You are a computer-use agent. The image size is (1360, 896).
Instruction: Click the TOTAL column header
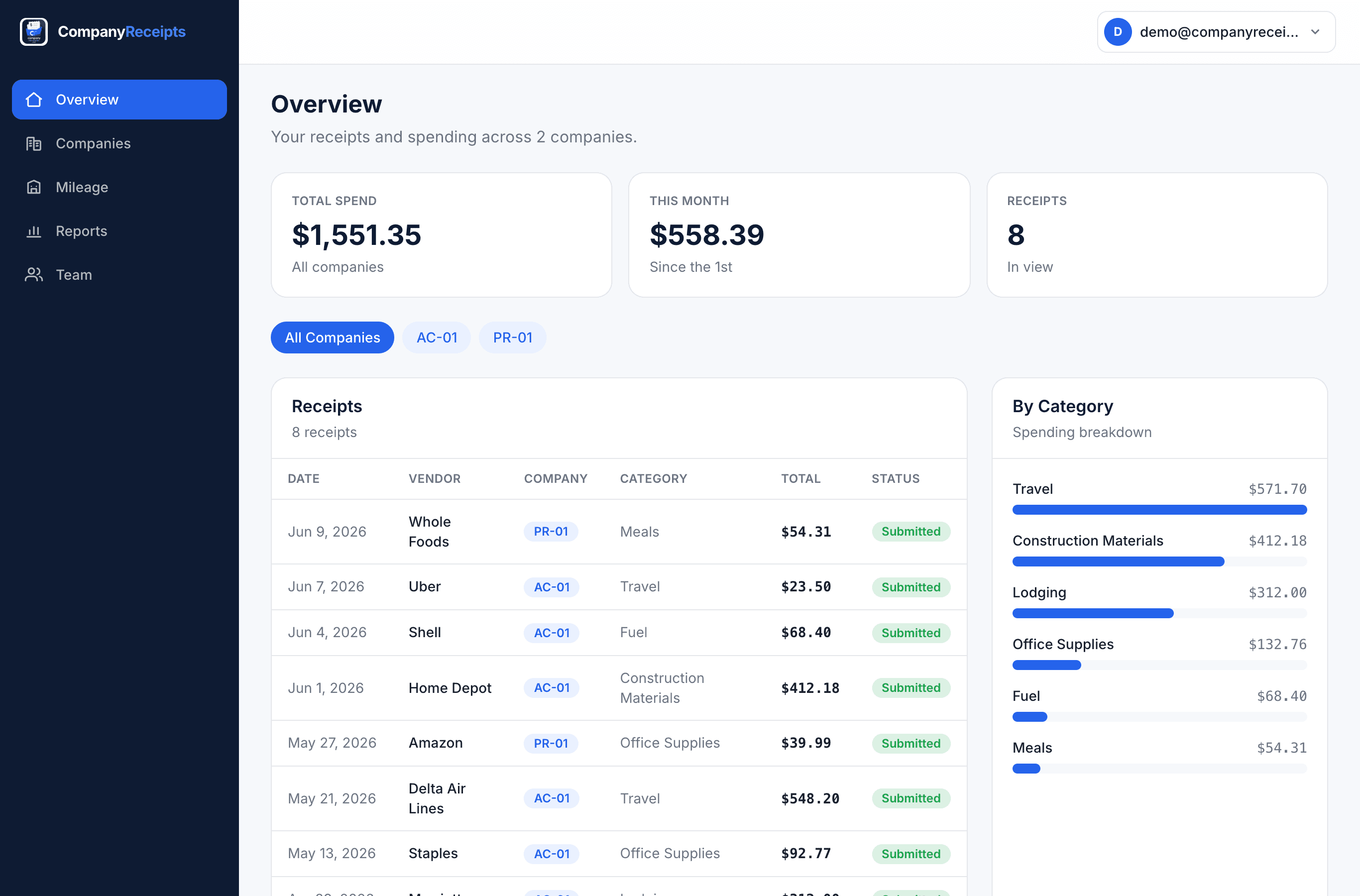click(x=800, y=479)
